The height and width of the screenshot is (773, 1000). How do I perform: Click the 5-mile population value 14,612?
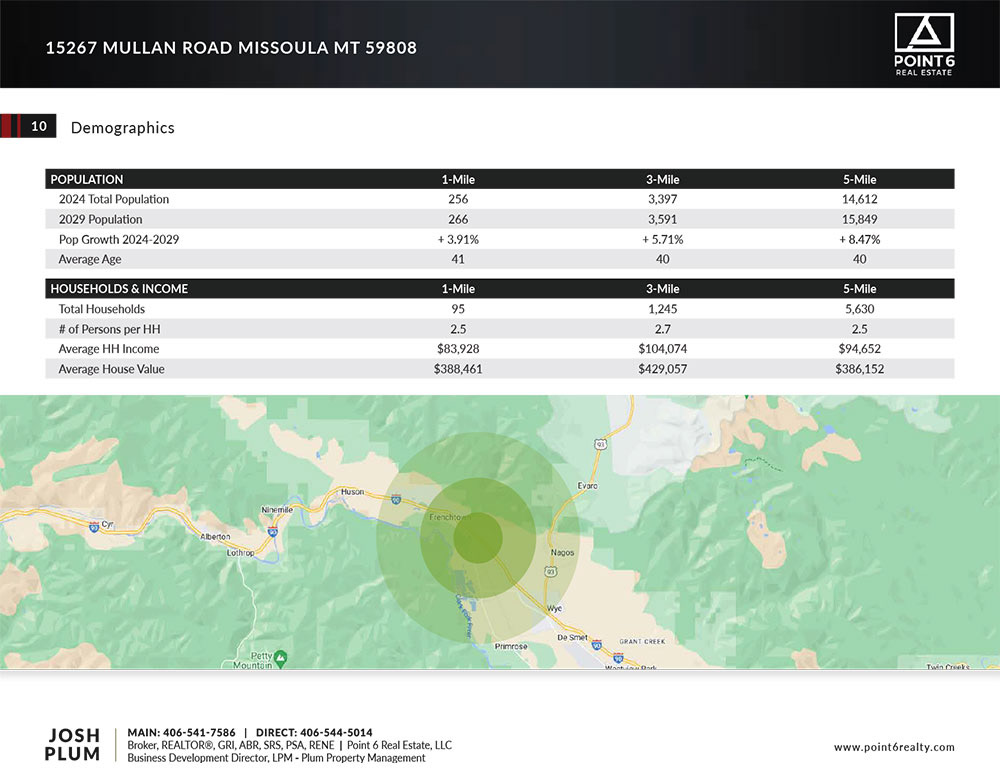coord(860,199)
